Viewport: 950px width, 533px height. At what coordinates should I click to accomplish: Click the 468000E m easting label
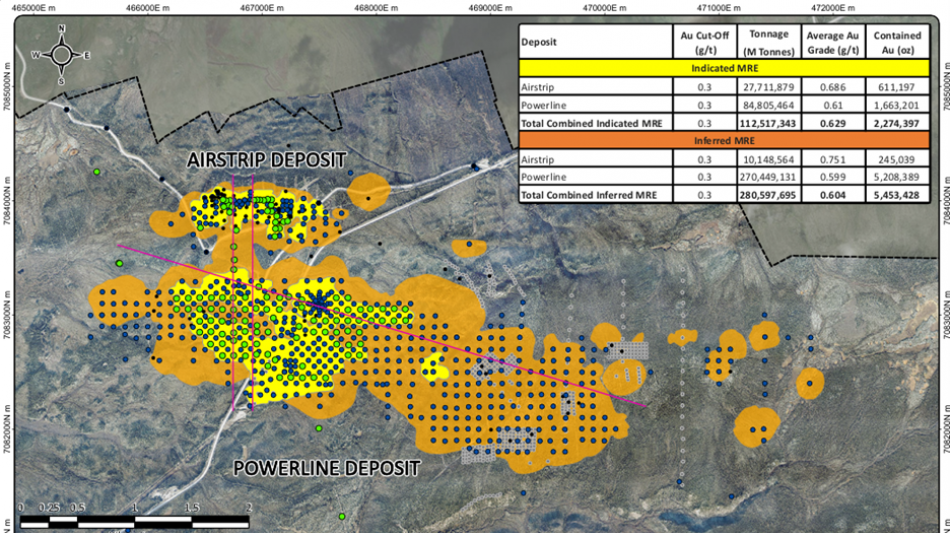pyautogui.click(x=376, y=8)
